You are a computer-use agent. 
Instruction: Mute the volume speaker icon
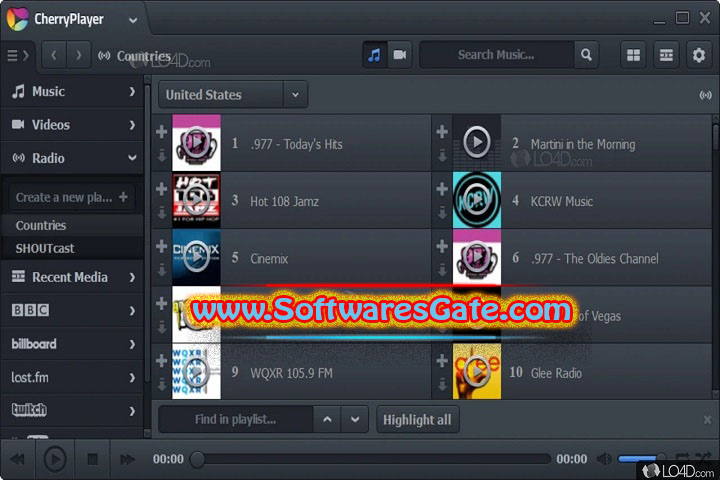tap(604, 458)
